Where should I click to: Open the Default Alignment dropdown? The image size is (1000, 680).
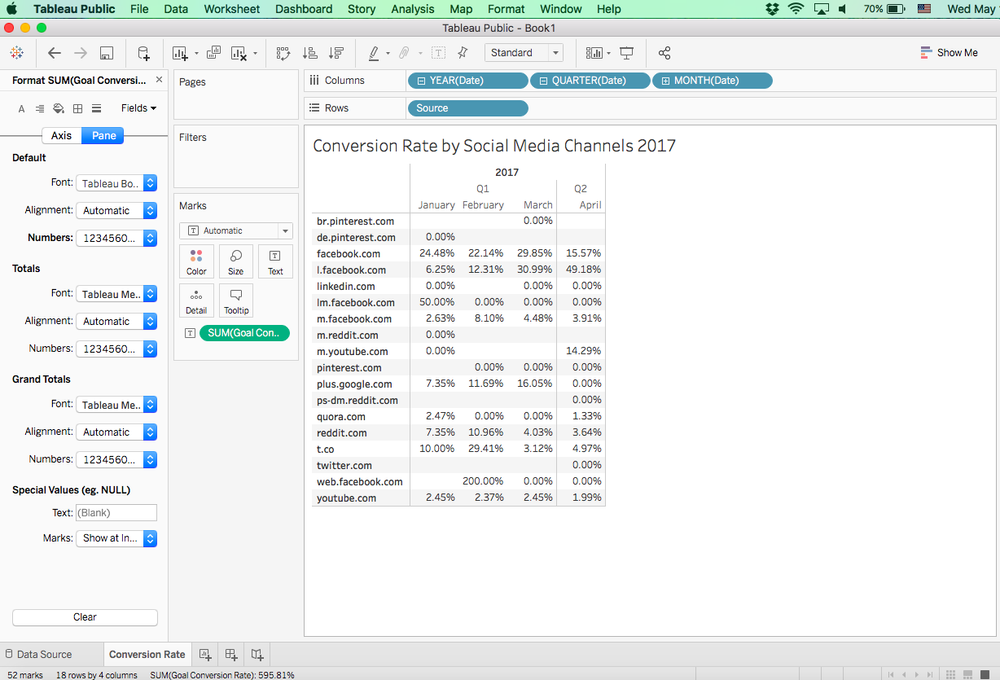[x=116, y=211]
